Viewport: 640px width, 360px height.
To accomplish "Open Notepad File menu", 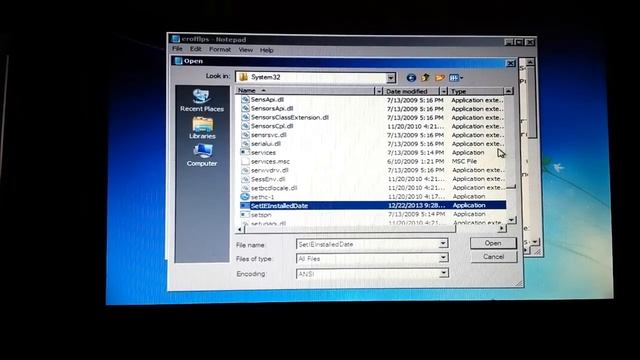I will click(x=177, y=49).
